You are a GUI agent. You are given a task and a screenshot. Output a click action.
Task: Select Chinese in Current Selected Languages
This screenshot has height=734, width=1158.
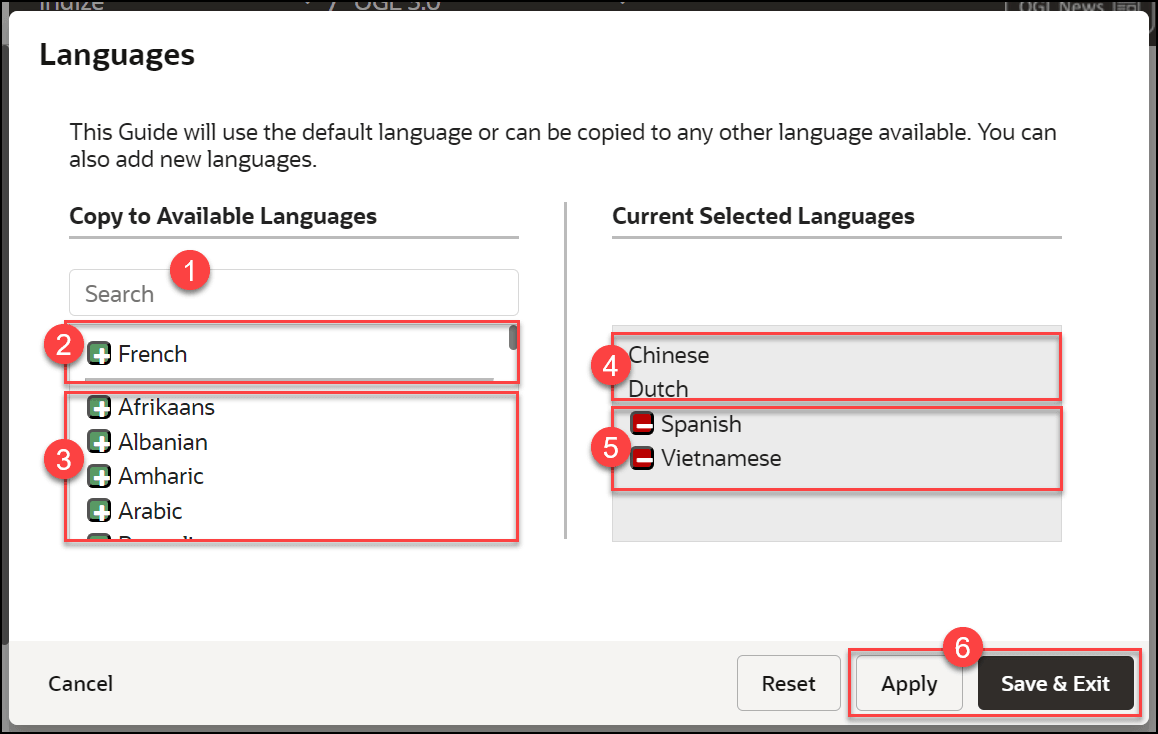(668, 354)
